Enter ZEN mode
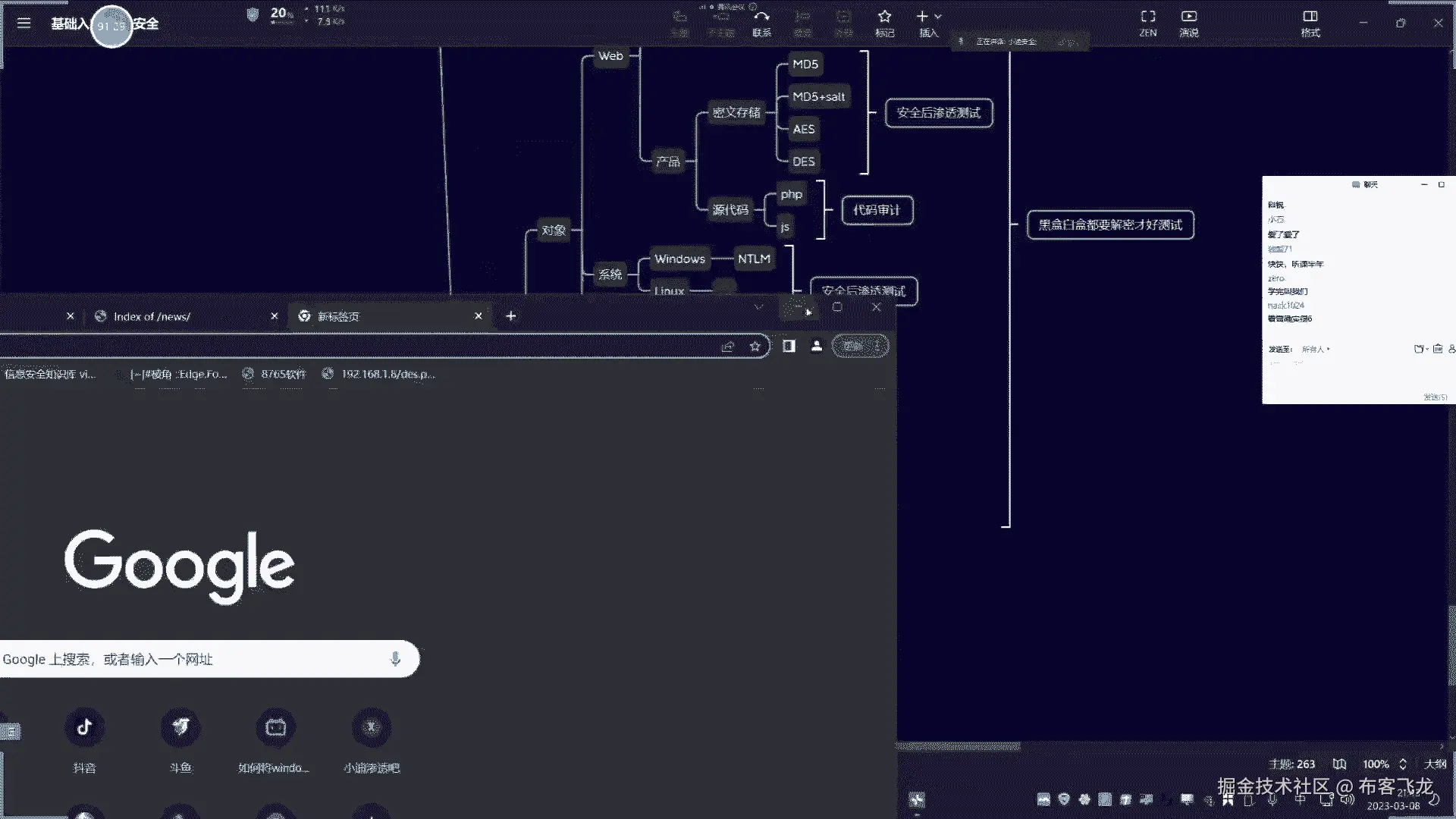This screenshot has height=819, width=1456. point(1148,22)
